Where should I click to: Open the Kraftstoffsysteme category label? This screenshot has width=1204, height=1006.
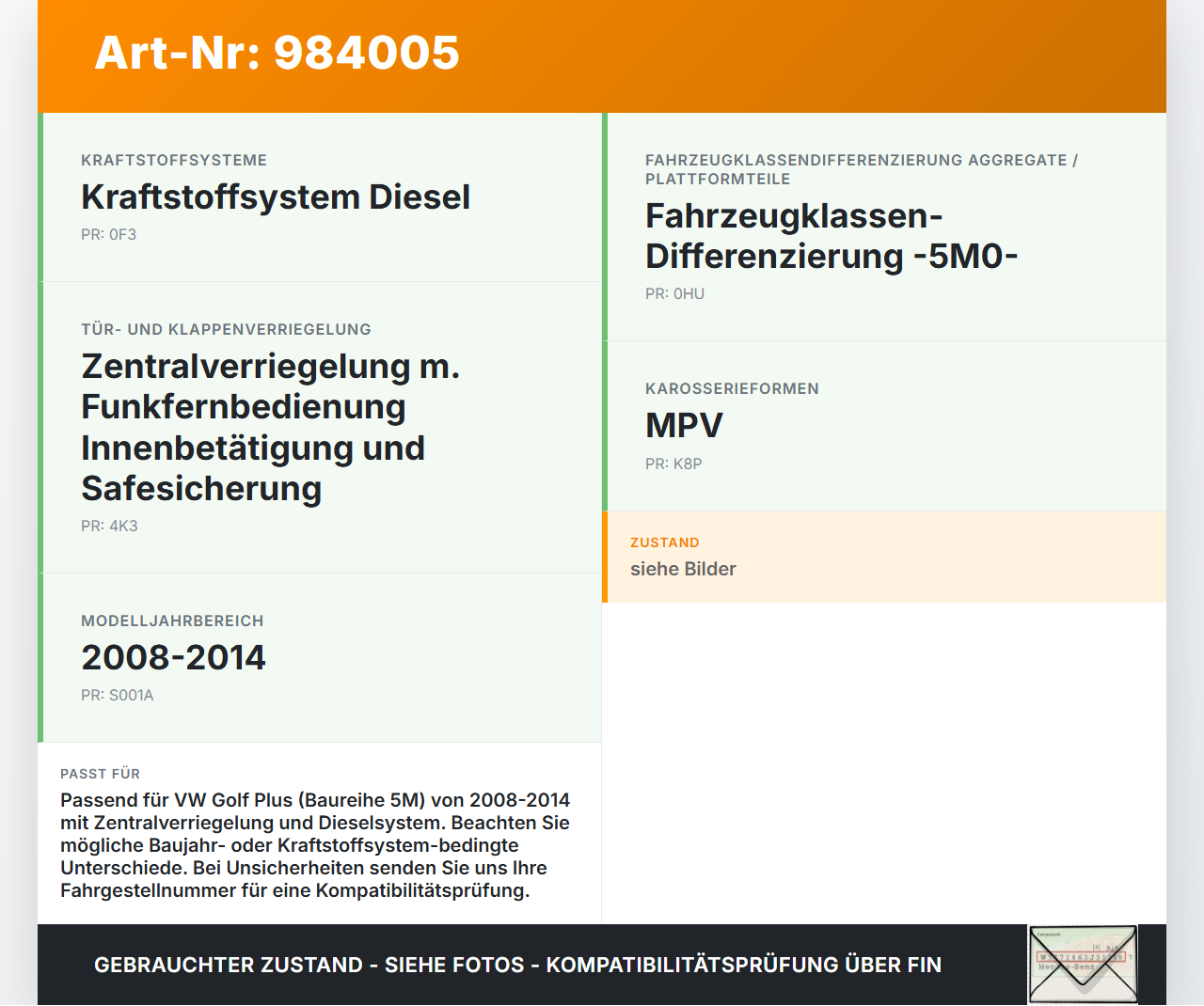[x=174, y=160]
